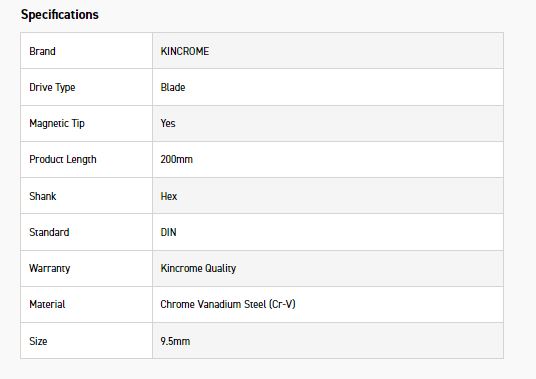The width and height of the screenshot is (536, 379).
Task: Click the Chrome Vanadium Steel value
Action: 228,304
